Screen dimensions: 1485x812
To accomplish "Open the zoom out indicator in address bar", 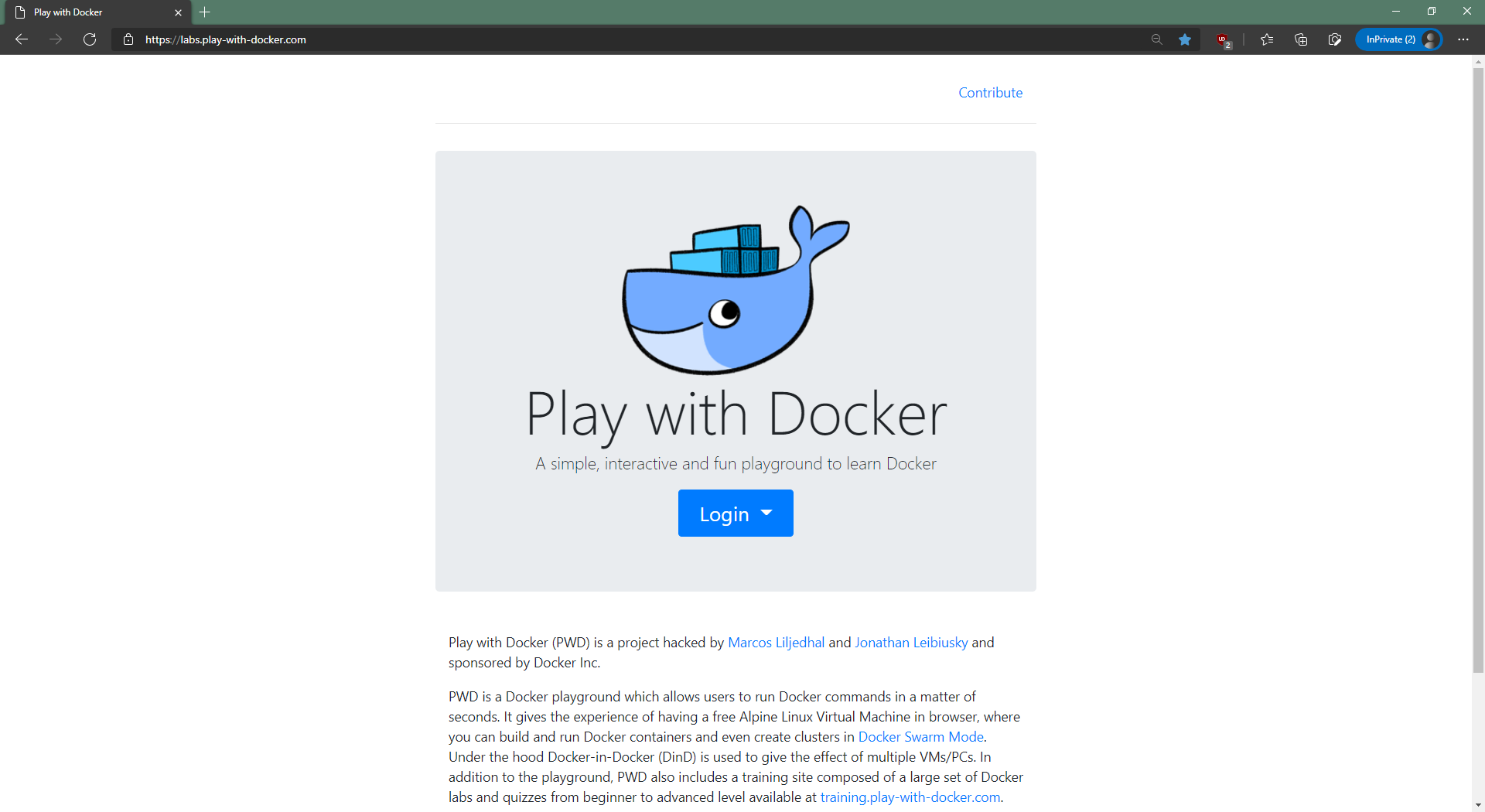I will coord(1157,39).
